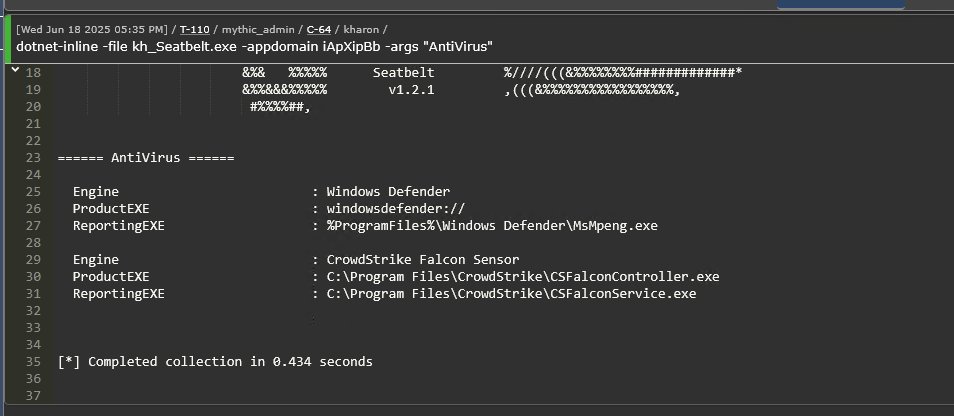Click the Completed collection in 0.434 seconds line

215,361
